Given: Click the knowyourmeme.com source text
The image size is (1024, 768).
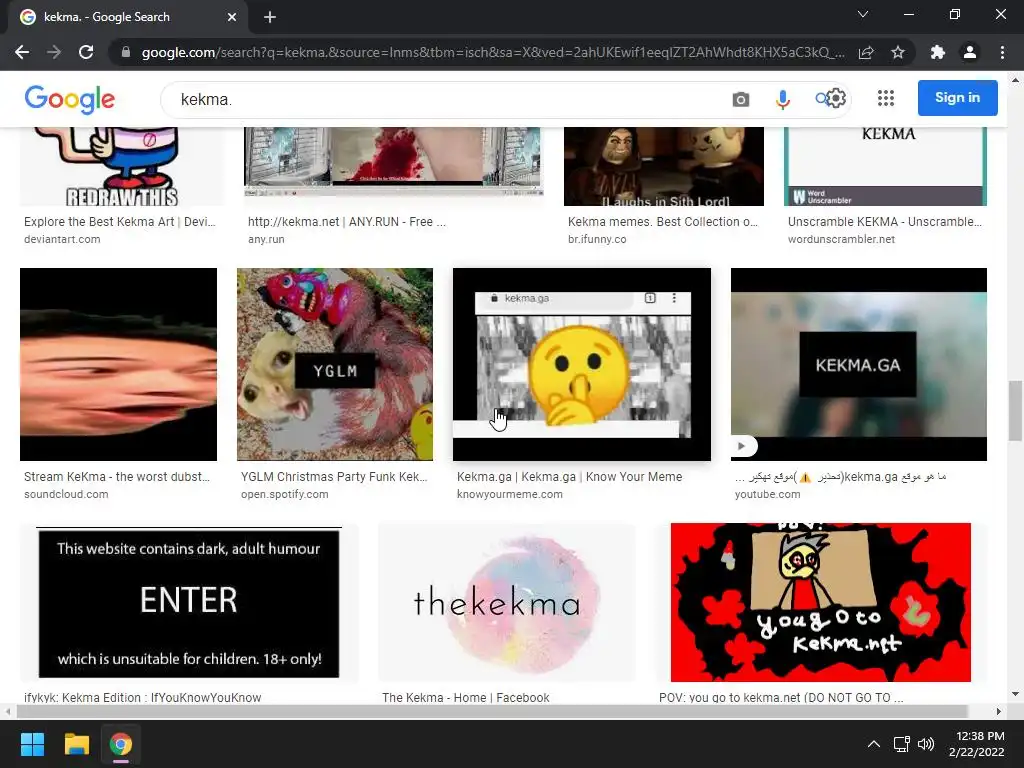Looking at the screenshot, I should [x=509, y=494].
